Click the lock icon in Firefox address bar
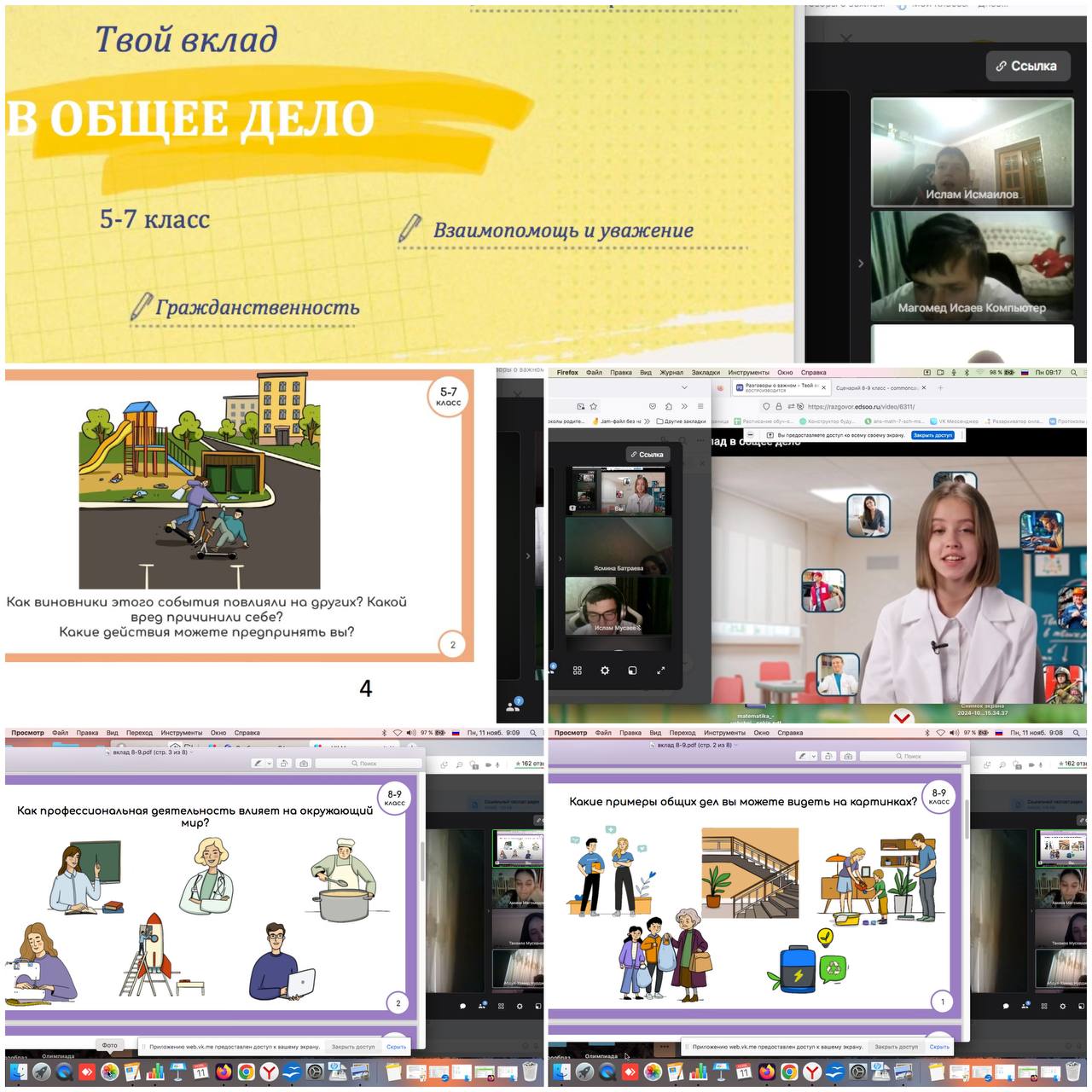This screenshot has height=1092, width=1092. (778, 407)
